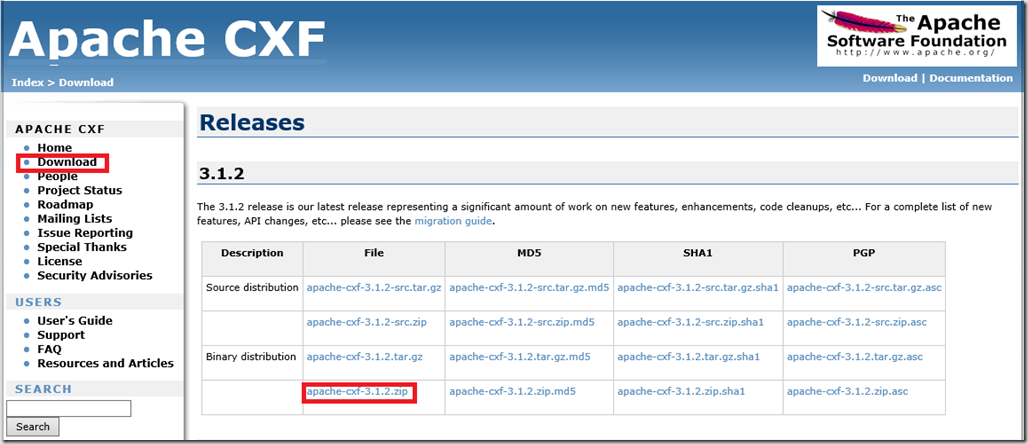Open apache-cxf-3.1.2.tar.gz.md5 checksum
This screenshot has height=444, width=1028.
coord(520,357)
